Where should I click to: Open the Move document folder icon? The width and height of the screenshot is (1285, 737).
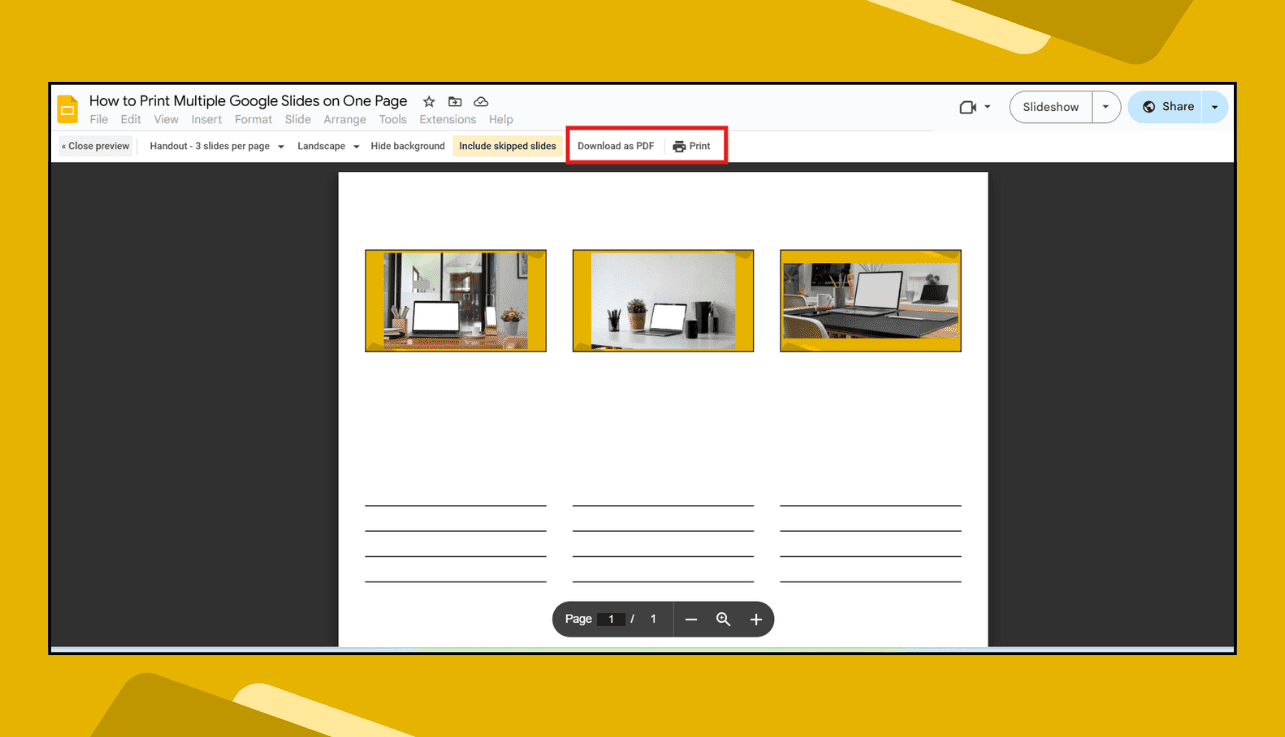coord(455,101)
